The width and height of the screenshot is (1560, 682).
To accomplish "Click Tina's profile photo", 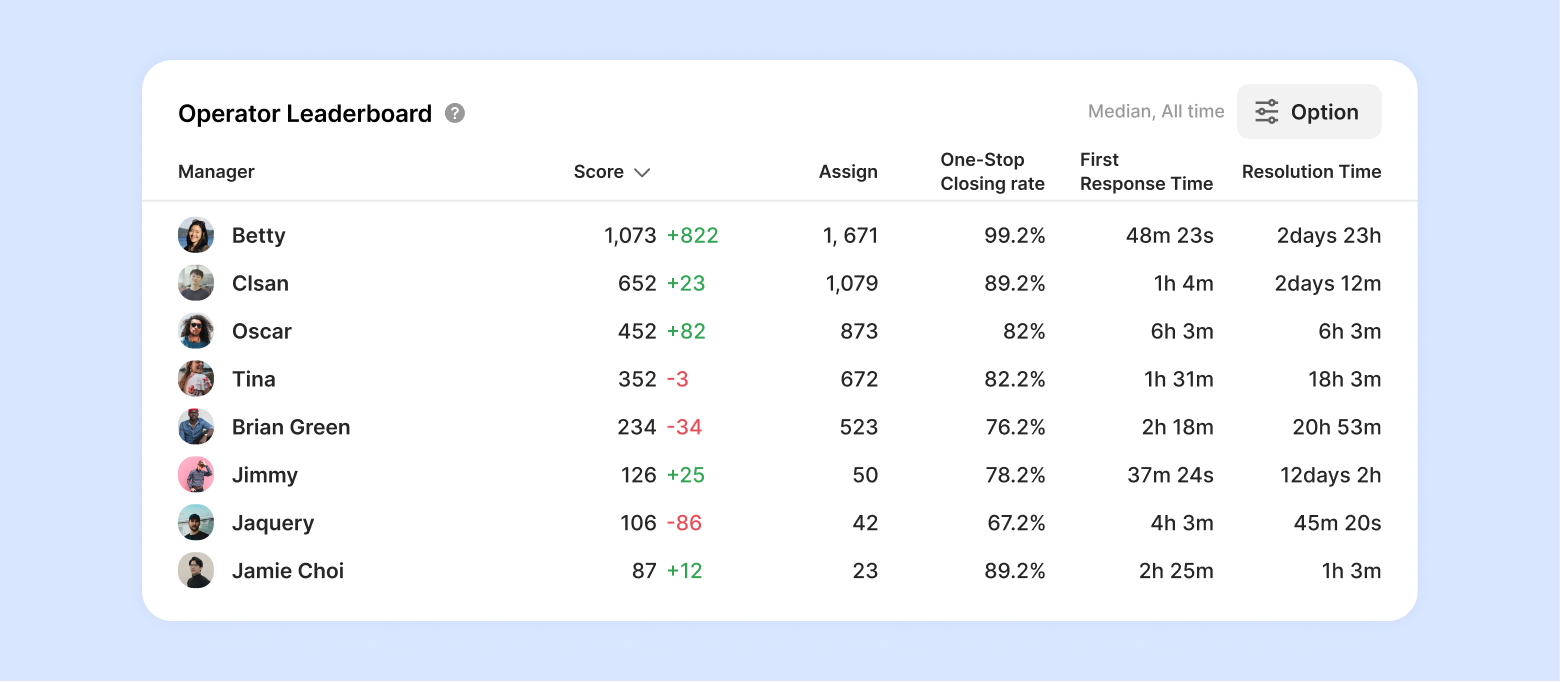I will tap(196, 379).
